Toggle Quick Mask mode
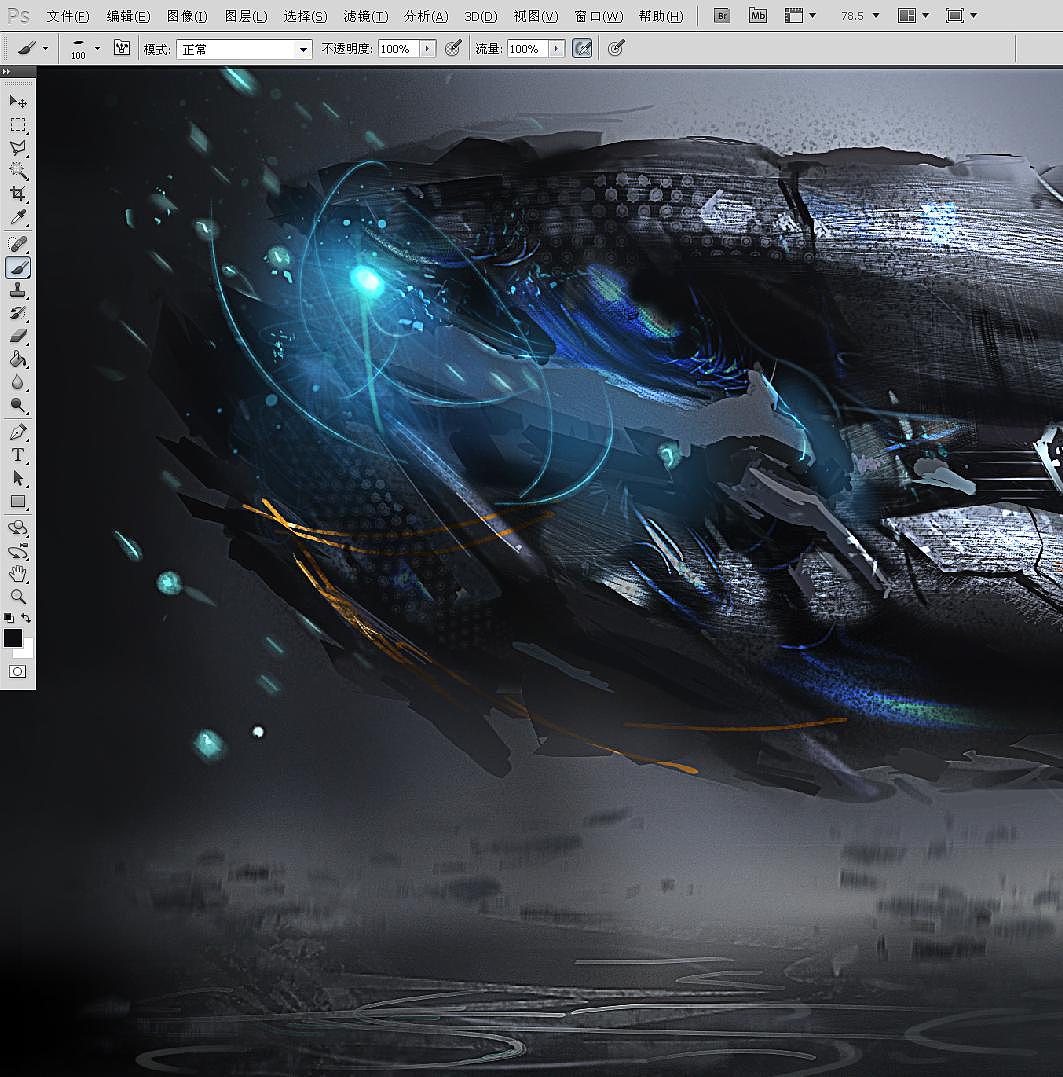This screenshot has height=1077, width=1063. (x=17, y=671)
